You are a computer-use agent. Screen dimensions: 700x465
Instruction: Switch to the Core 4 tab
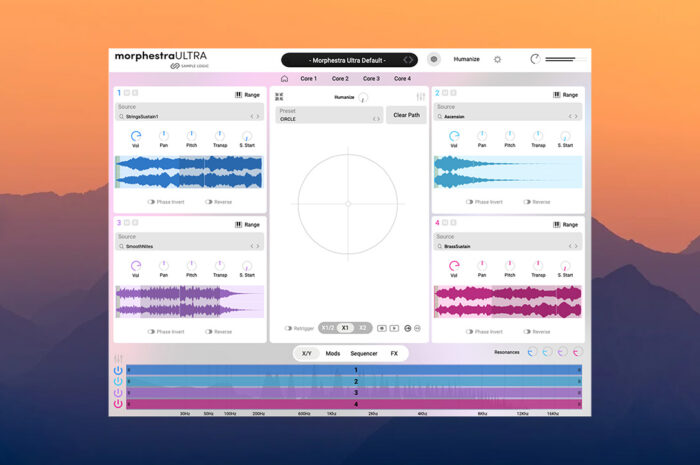402,79
